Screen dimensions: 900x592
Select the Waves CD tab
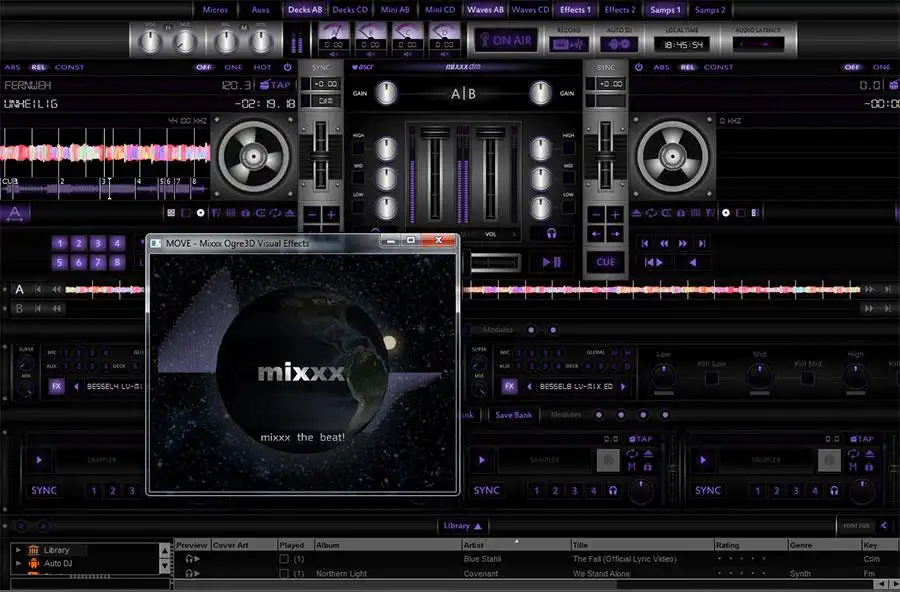530,10
